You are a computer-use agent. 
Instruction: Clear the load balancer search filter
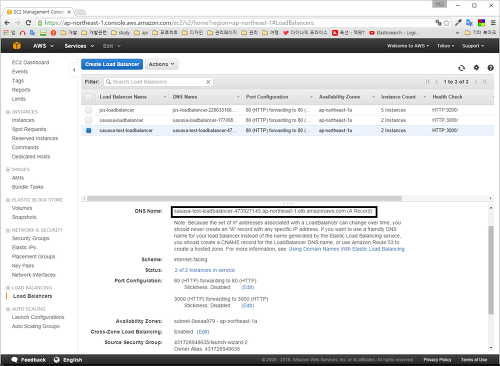pyautogui.click(x=208, y=82)
